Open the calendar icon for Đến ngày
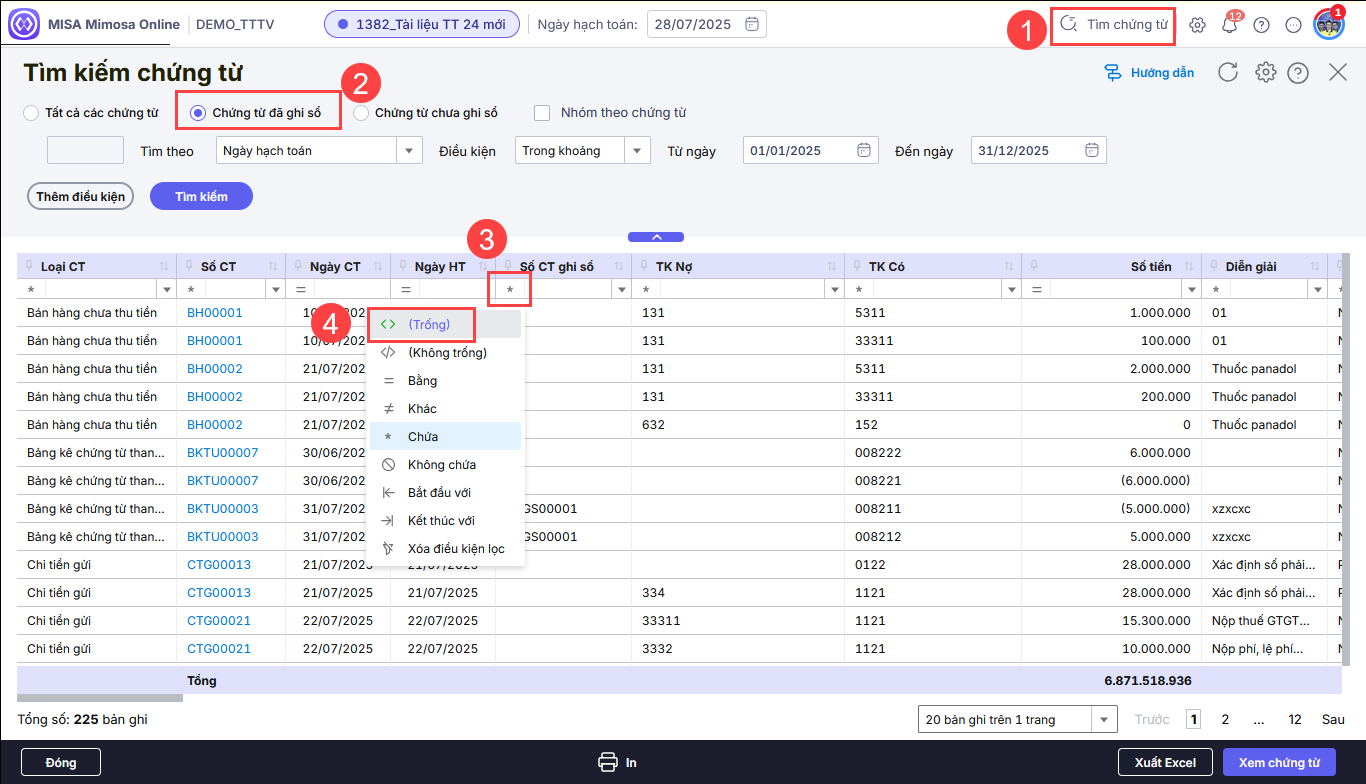 (1091, 150)
